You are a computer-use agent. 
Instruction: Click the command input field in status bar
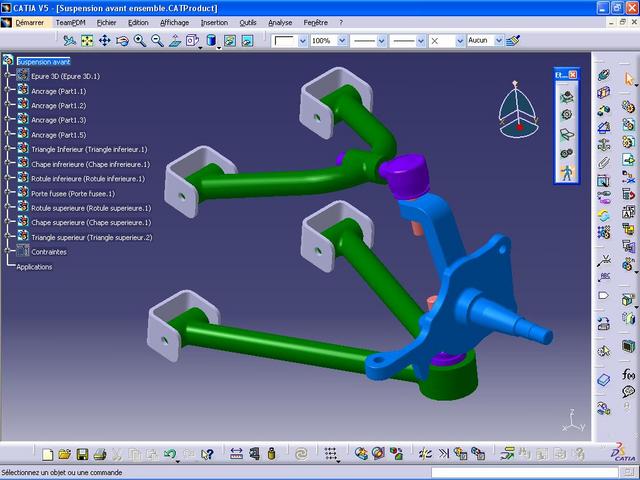[x=524, y=472]
